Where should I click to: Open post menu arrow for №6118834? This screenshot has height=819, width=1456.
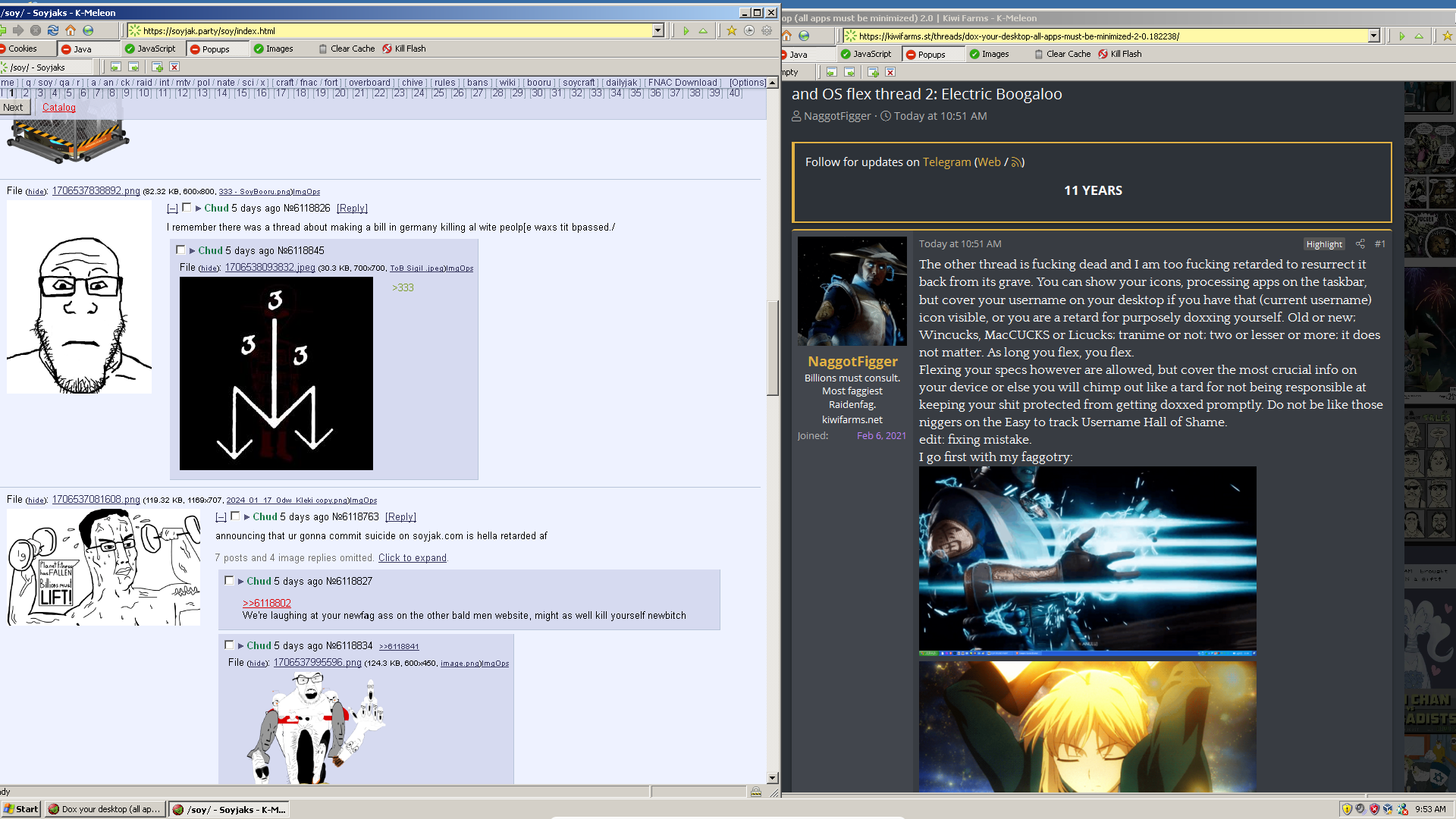[241, 646]
